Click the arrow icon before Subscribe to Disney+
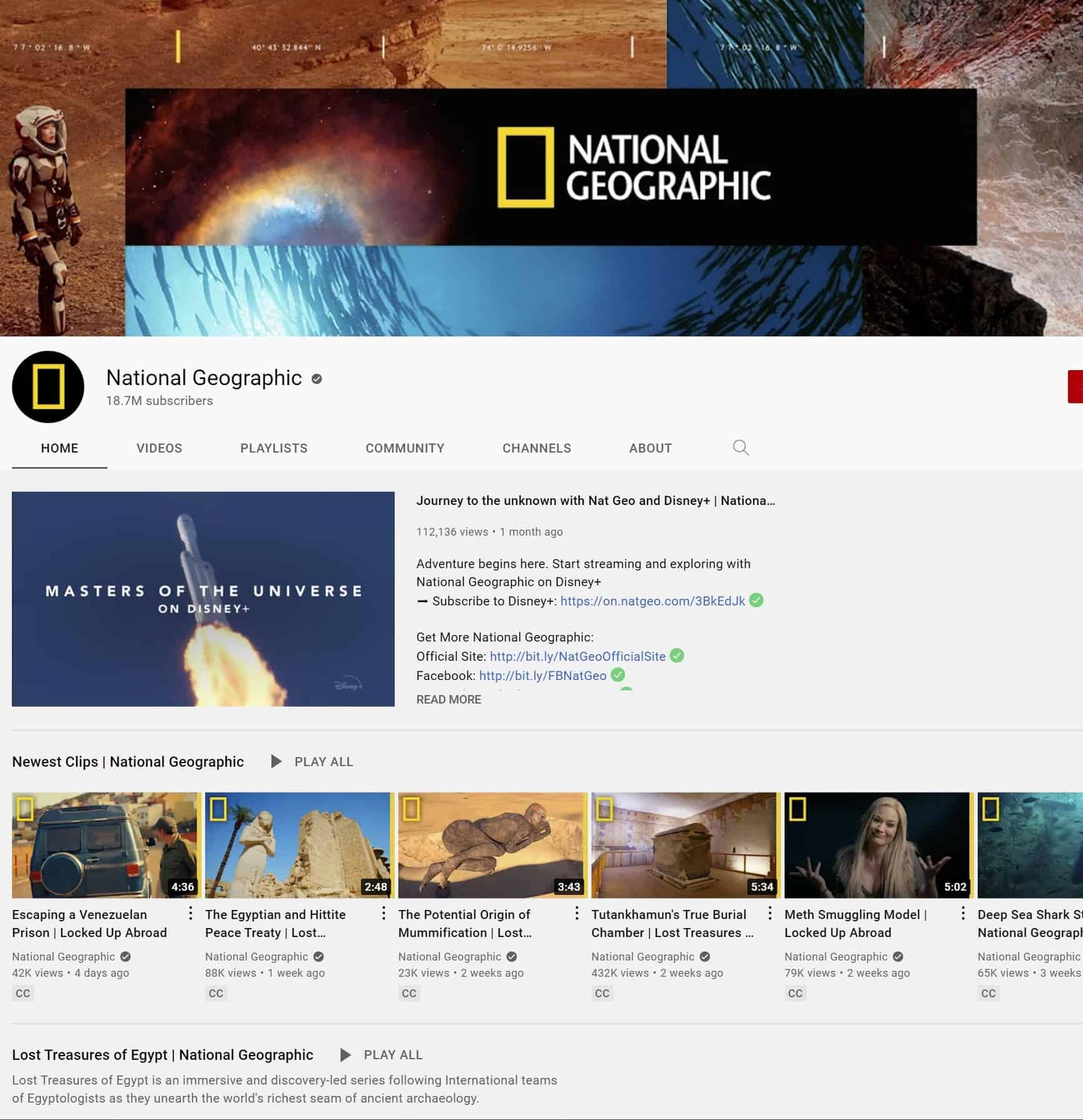This screenshot has height=1120, width=1083. coord(422,601)
